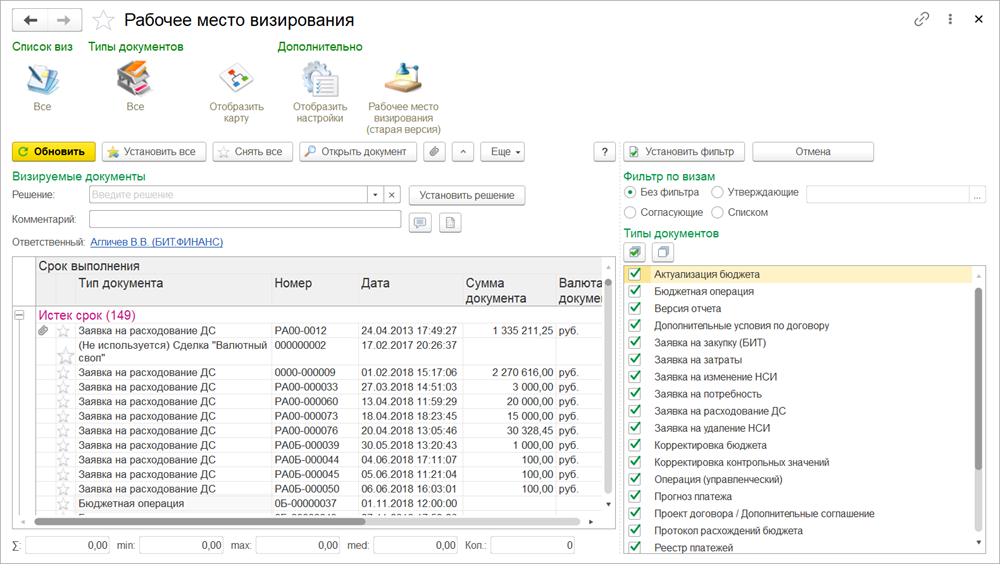The height and width of the screenshot is (564, 1000).
Task: Add window to favorites star icon
Action: coord(102,20)
